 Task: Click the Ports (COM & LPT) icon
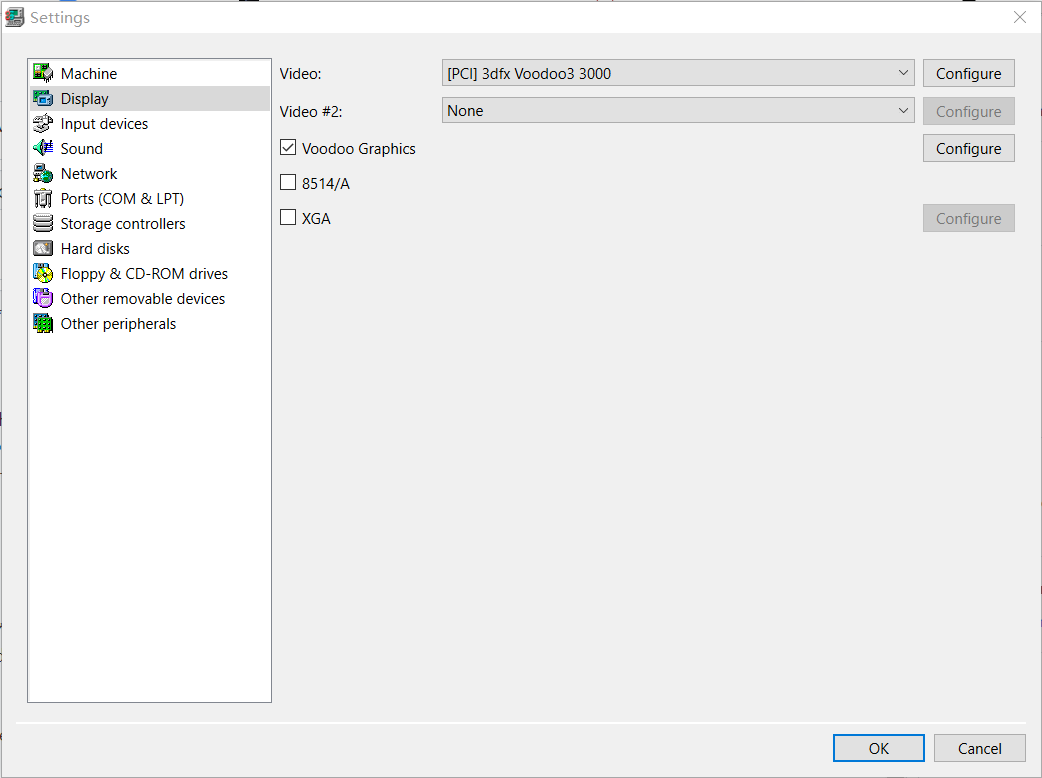click(x=44, y=198)
